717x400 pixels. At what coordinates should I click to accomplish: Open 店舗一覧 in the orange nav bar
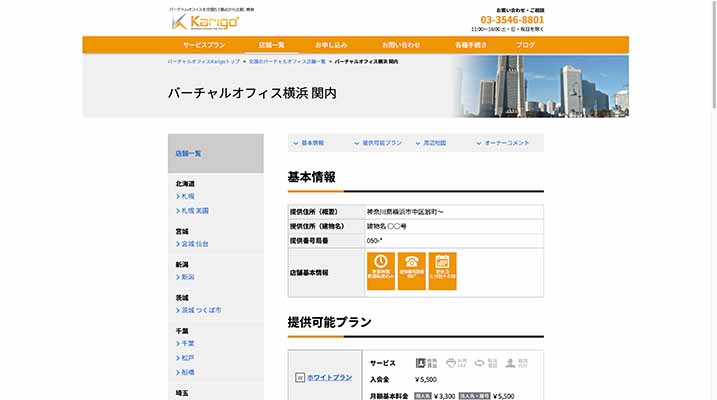272,45
